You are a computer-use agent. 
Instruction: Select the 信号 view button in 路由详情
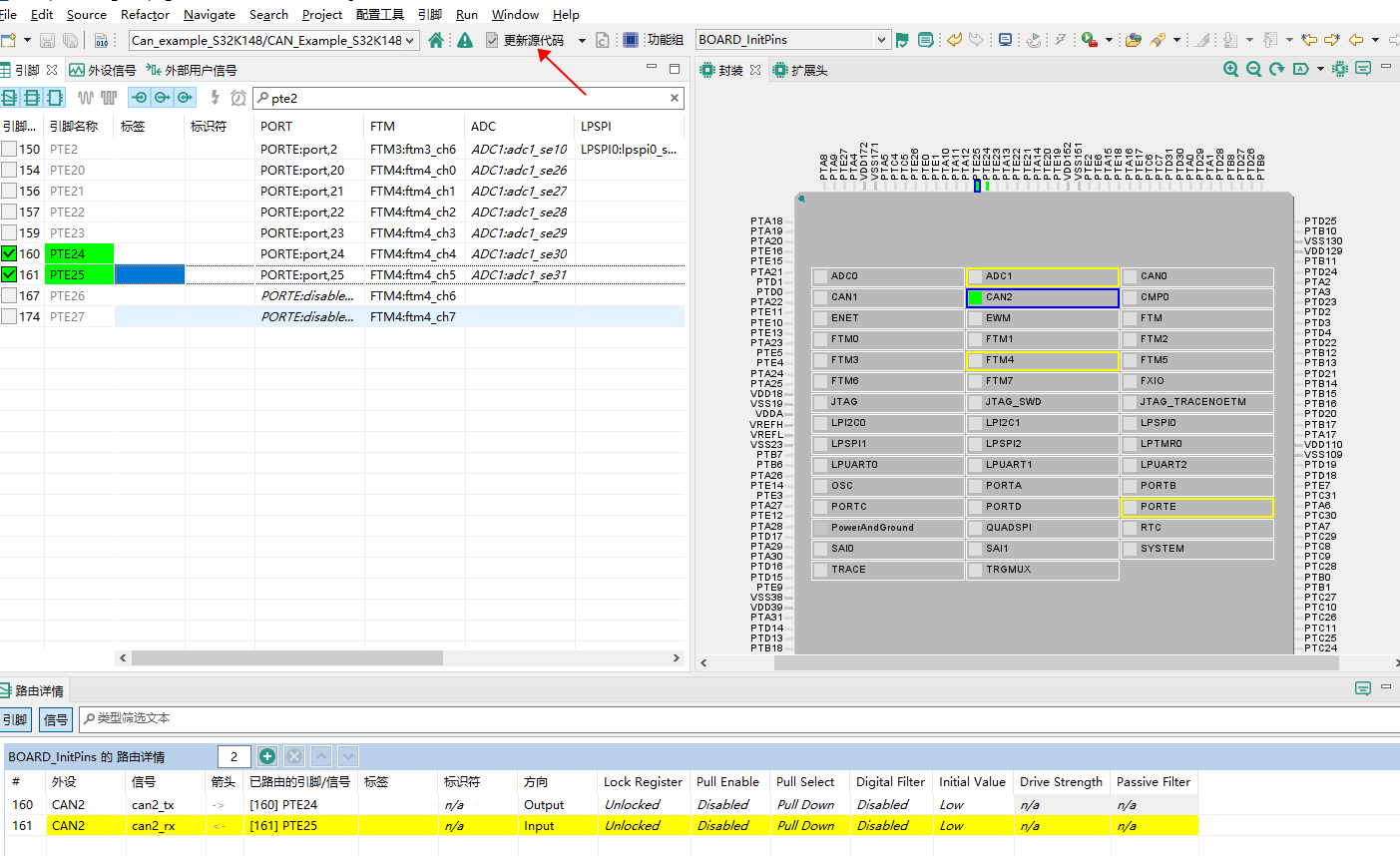coord(55,719)
